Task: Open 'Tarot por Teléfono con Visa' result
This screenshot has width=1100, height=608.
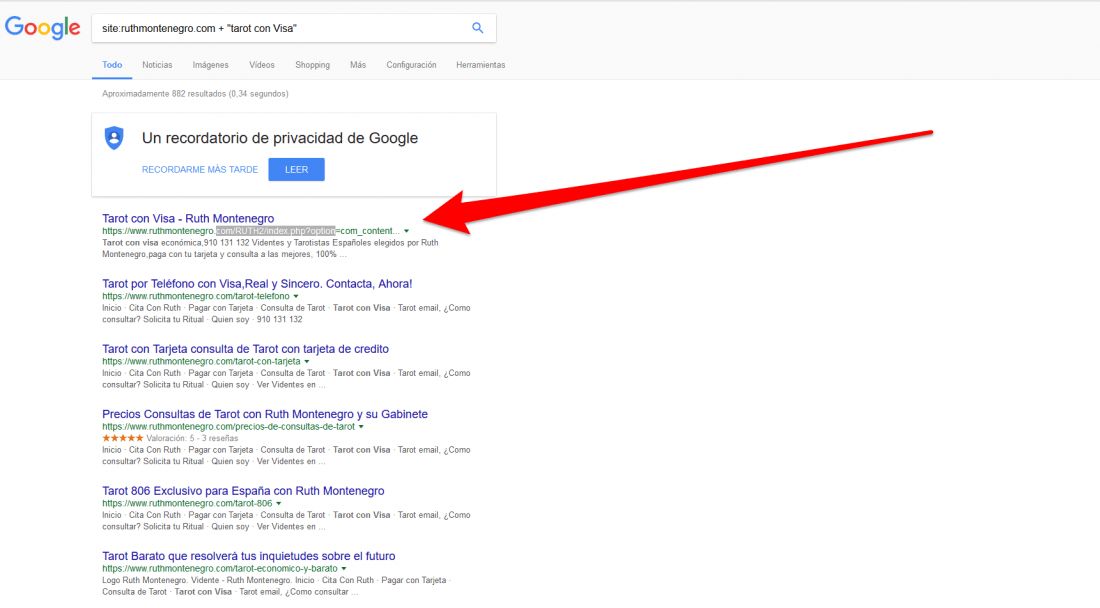Action: tap(257, 283)
